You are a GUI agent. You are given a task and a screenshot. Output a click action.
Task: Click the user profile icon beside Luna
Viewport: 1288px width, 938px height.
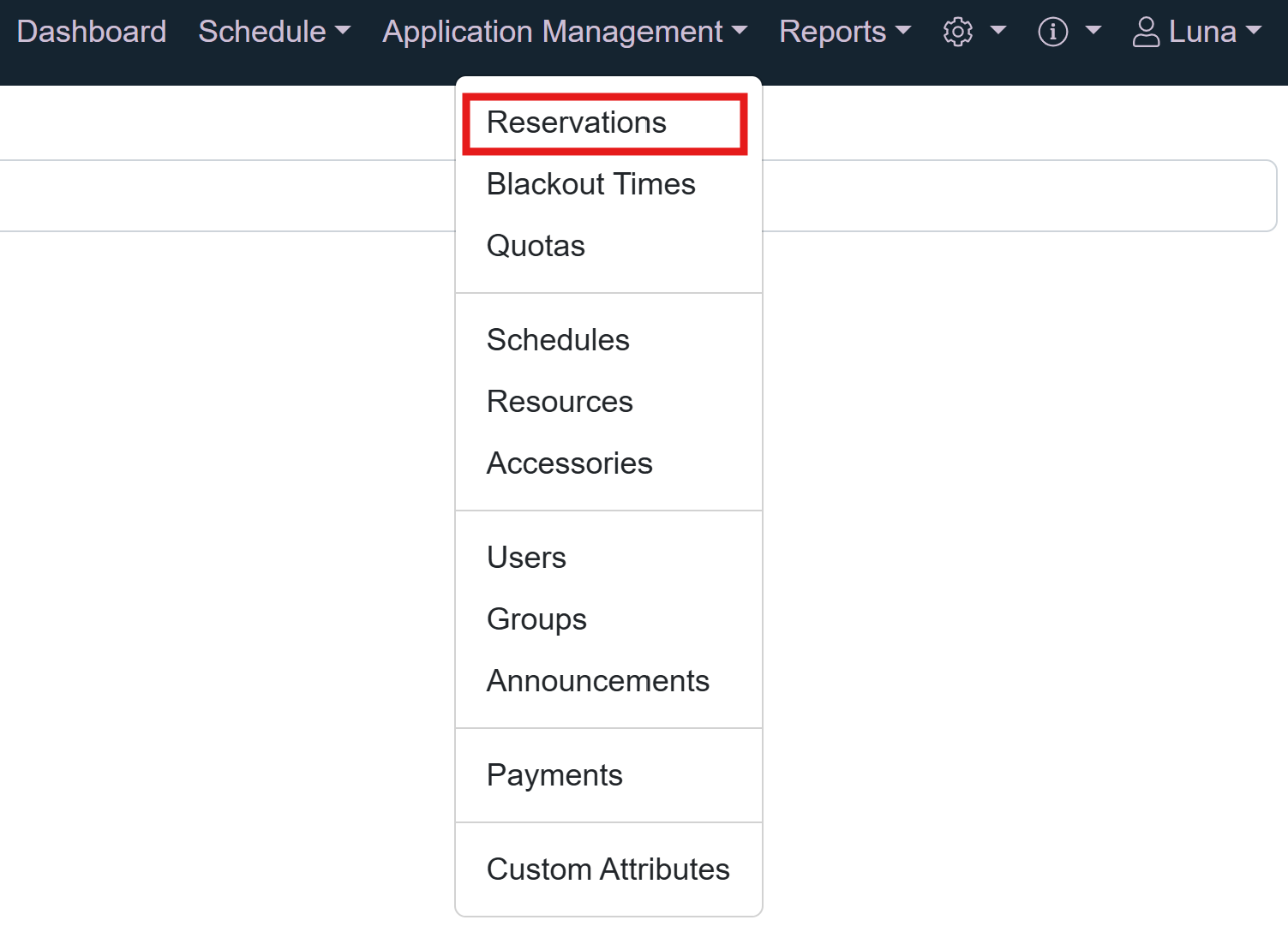coord(1146,32)
